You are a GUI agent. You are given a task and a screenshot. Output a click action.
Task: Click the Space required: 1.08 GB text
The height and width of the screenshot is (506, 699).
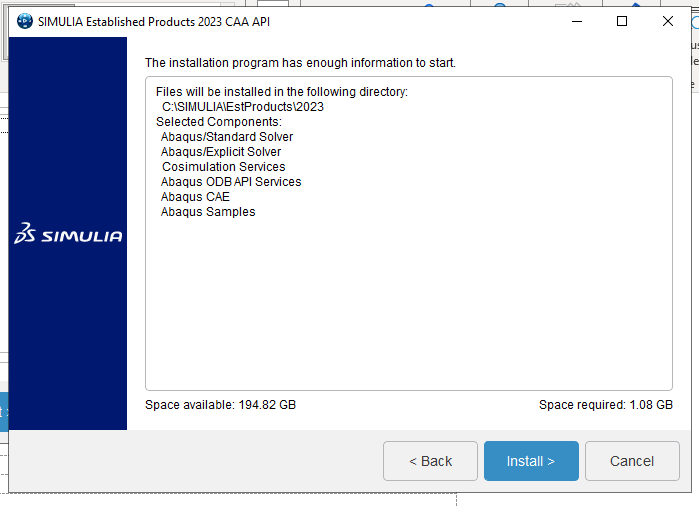(x=606, y=405)
